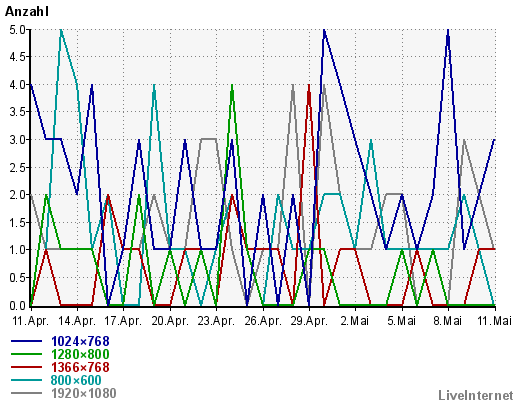Click the 4.5 y-axis value

[x=17, y=57]
